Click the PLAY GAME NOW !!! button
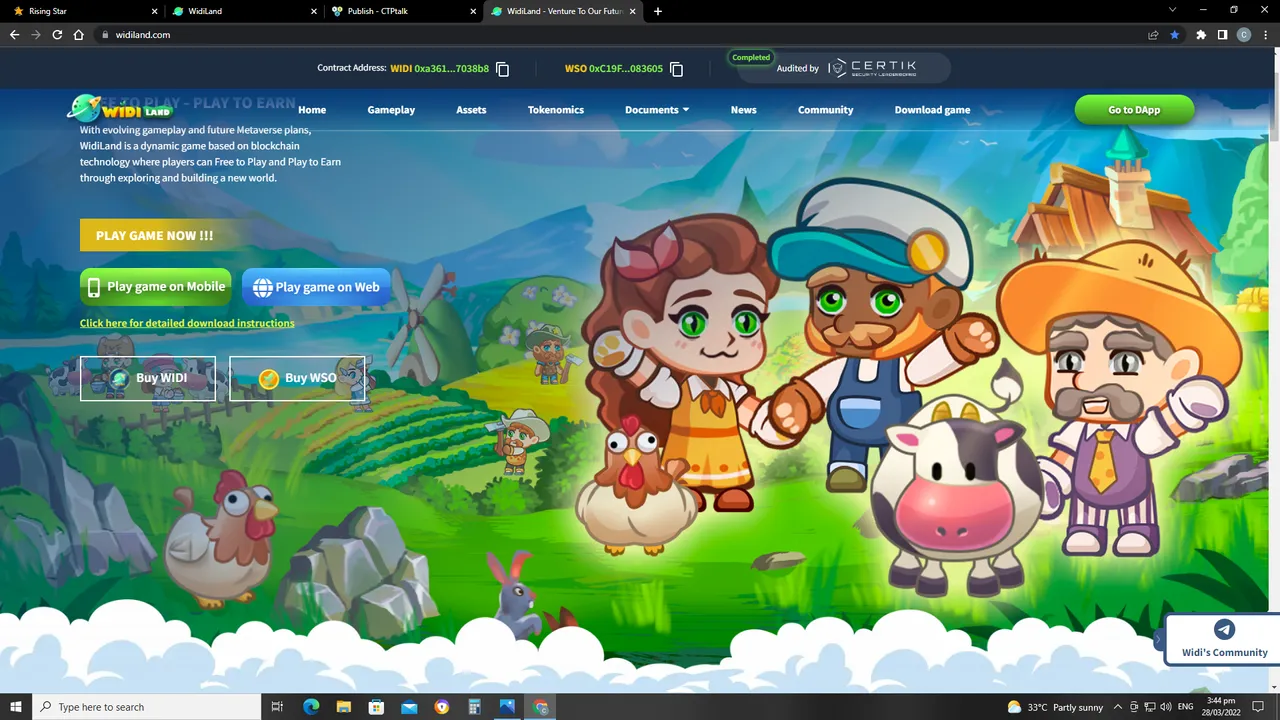The image size is (1280, 720). (155, 236)
